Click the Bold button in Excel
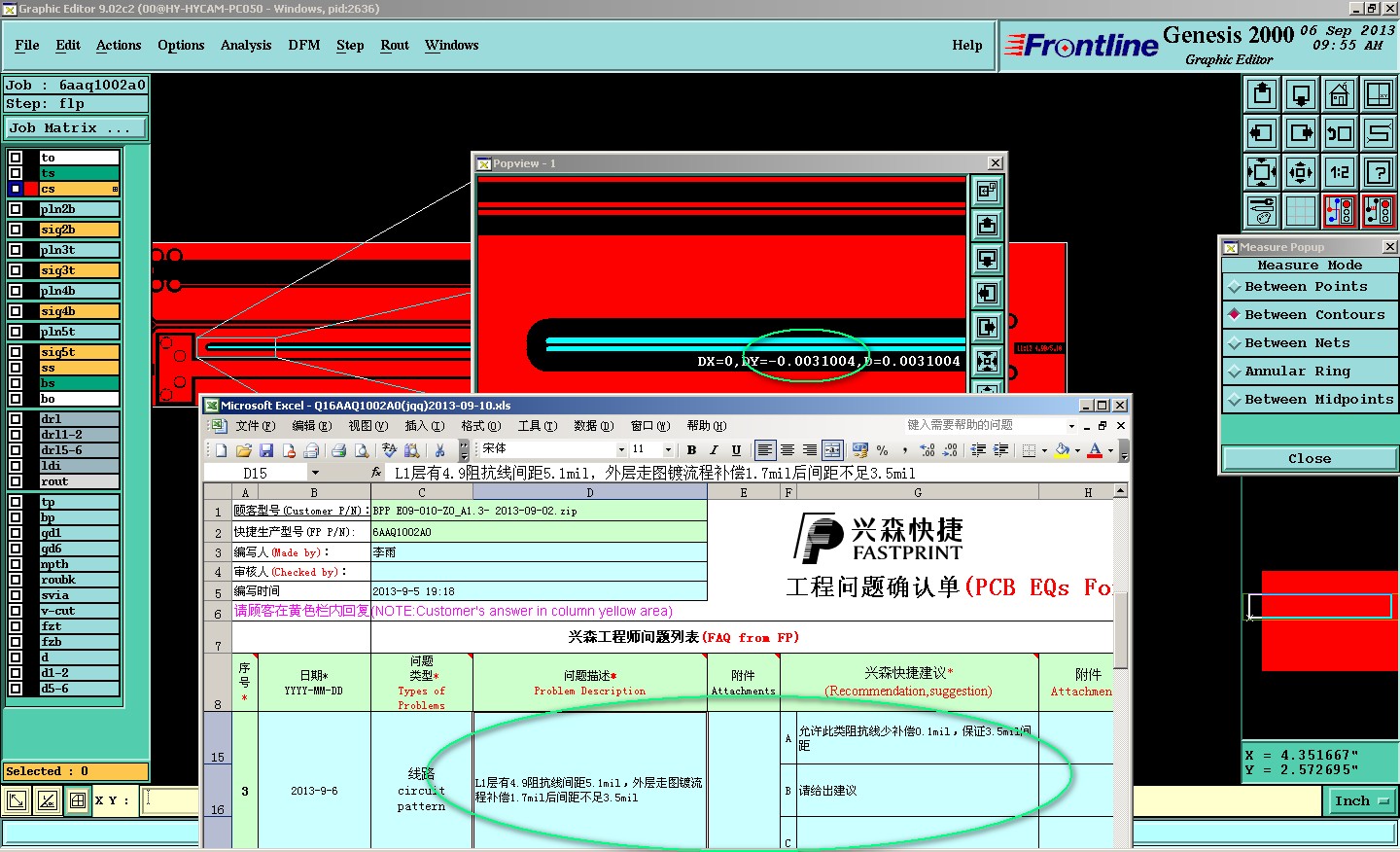The width and height of the screenshot is (1400, 852). point(691,450)
